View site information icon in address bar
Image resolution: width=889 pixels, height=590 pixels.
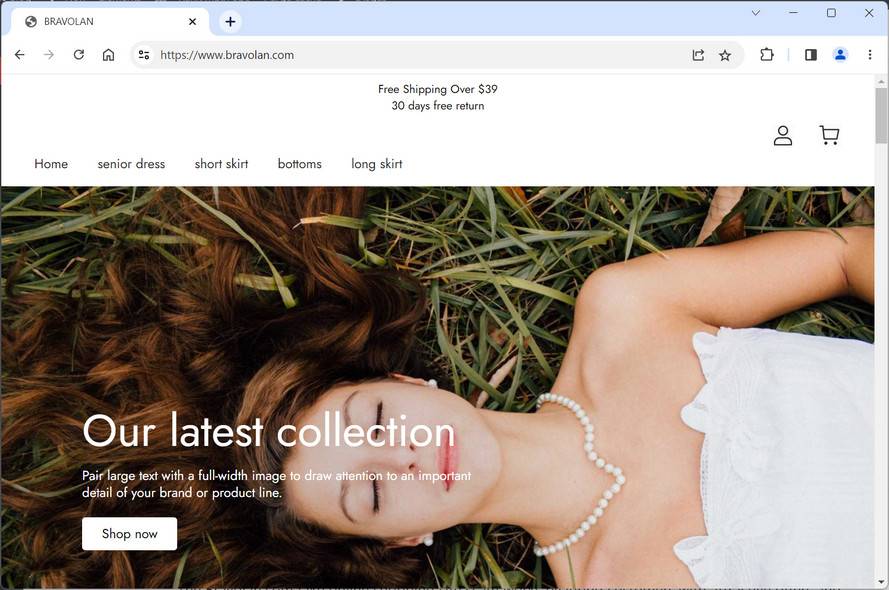[144, 55]
